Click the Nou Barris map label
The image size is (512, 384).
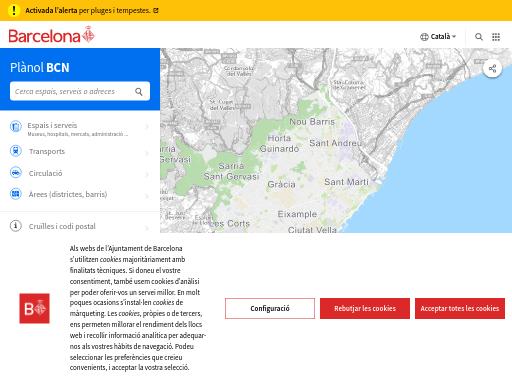click(x=312, y=122)
